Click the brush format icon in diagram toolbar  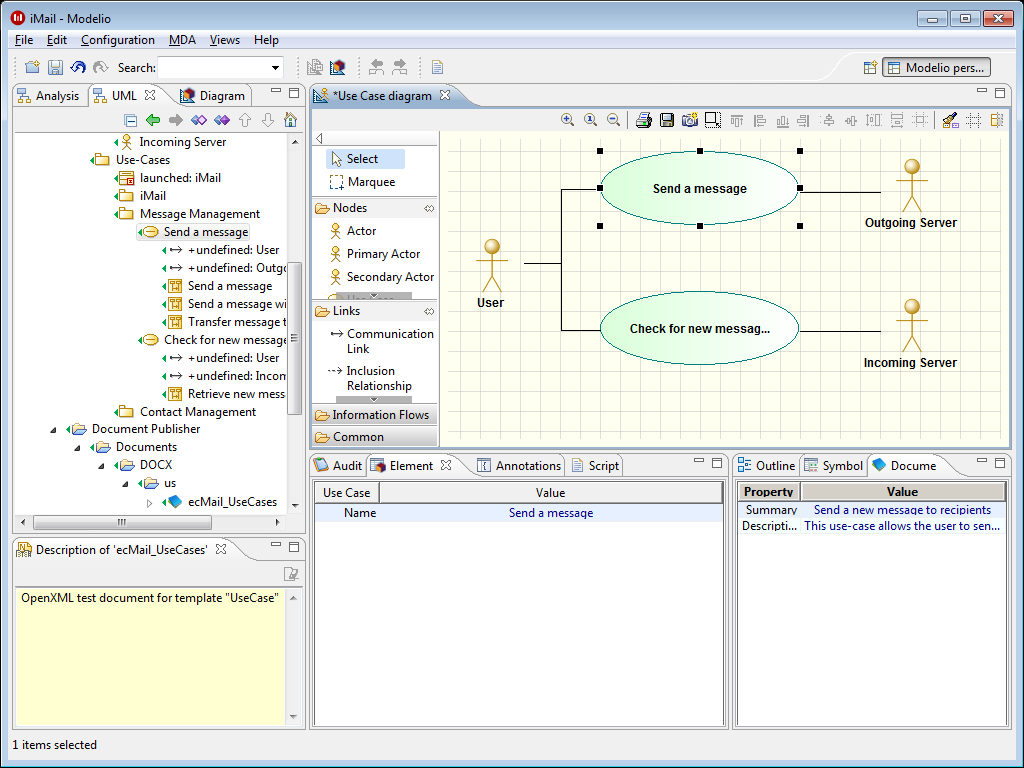pos(950,120)
